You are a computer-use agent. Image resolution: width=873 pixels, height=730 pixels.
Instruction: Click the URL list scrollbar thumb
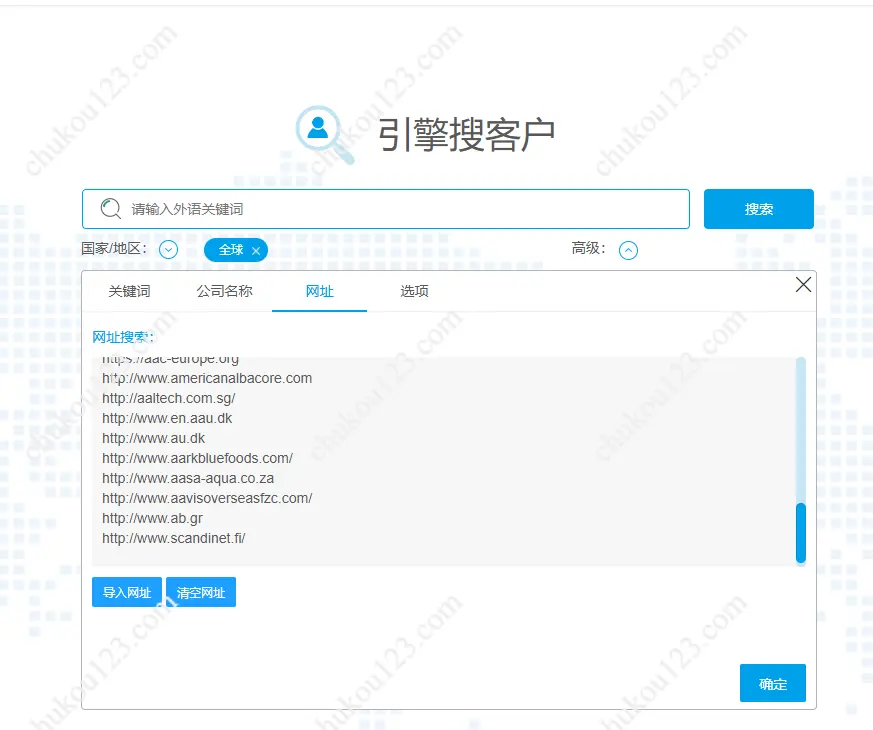pyautogui.click(x=800, y=533)
